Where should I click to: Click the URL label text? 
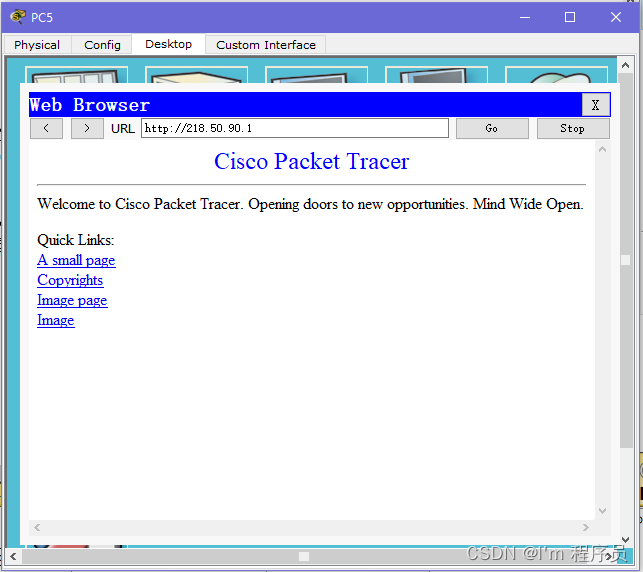coord(123,129)
